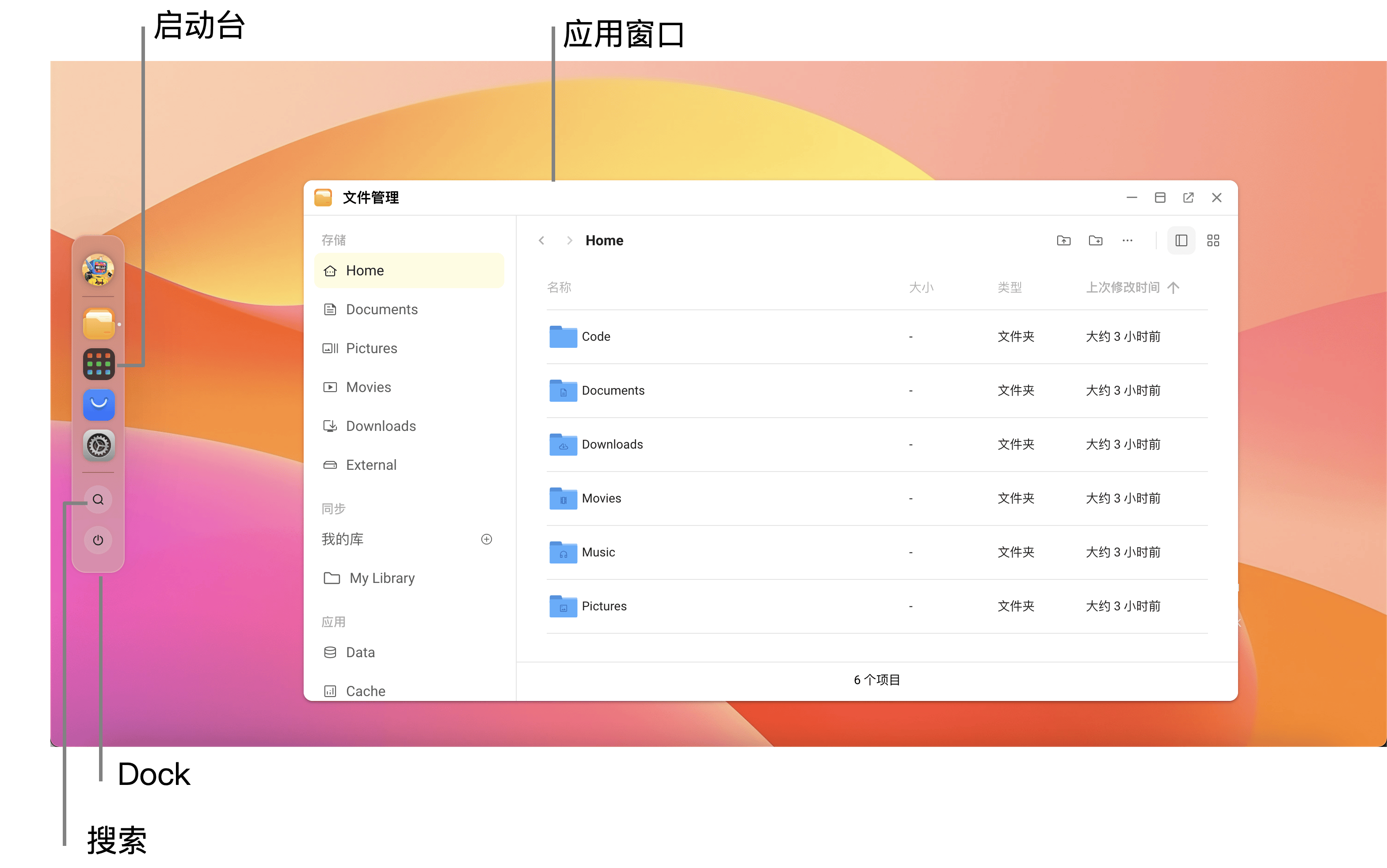Click the user avatar in dock
1387x868 pixels.
coord(98,270)
